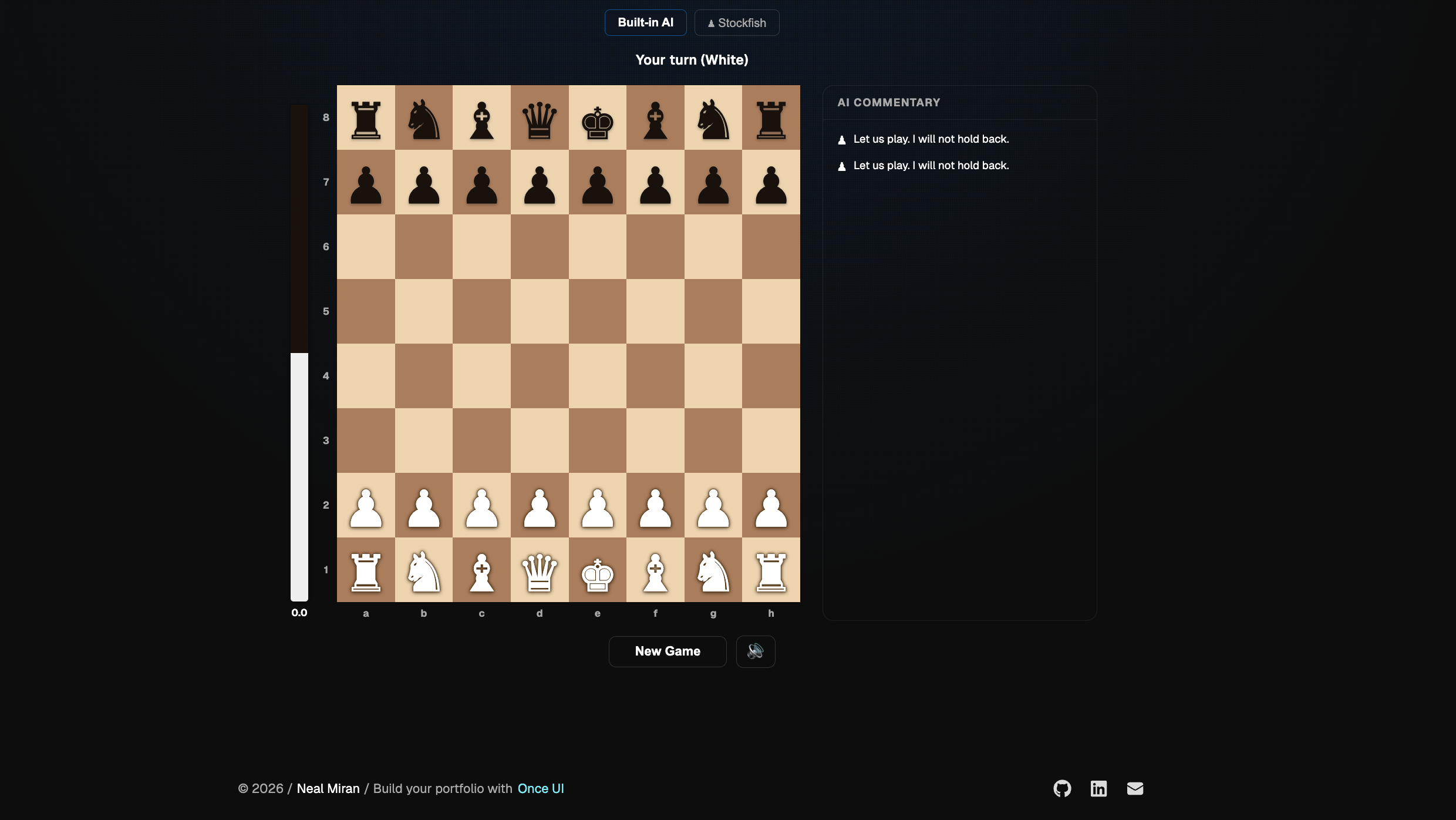Start a New Game
The height and width of the screenshot is (820, 1456).
click(x=667, y=651)
